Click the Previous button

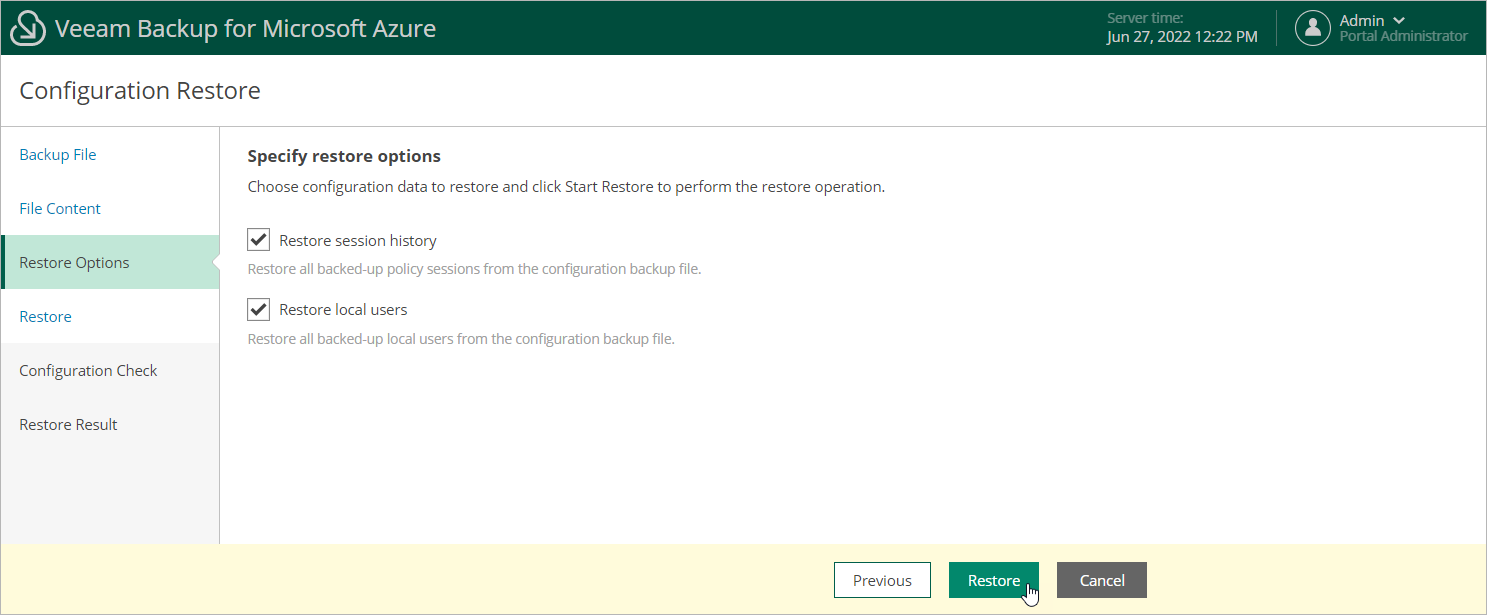882,580
